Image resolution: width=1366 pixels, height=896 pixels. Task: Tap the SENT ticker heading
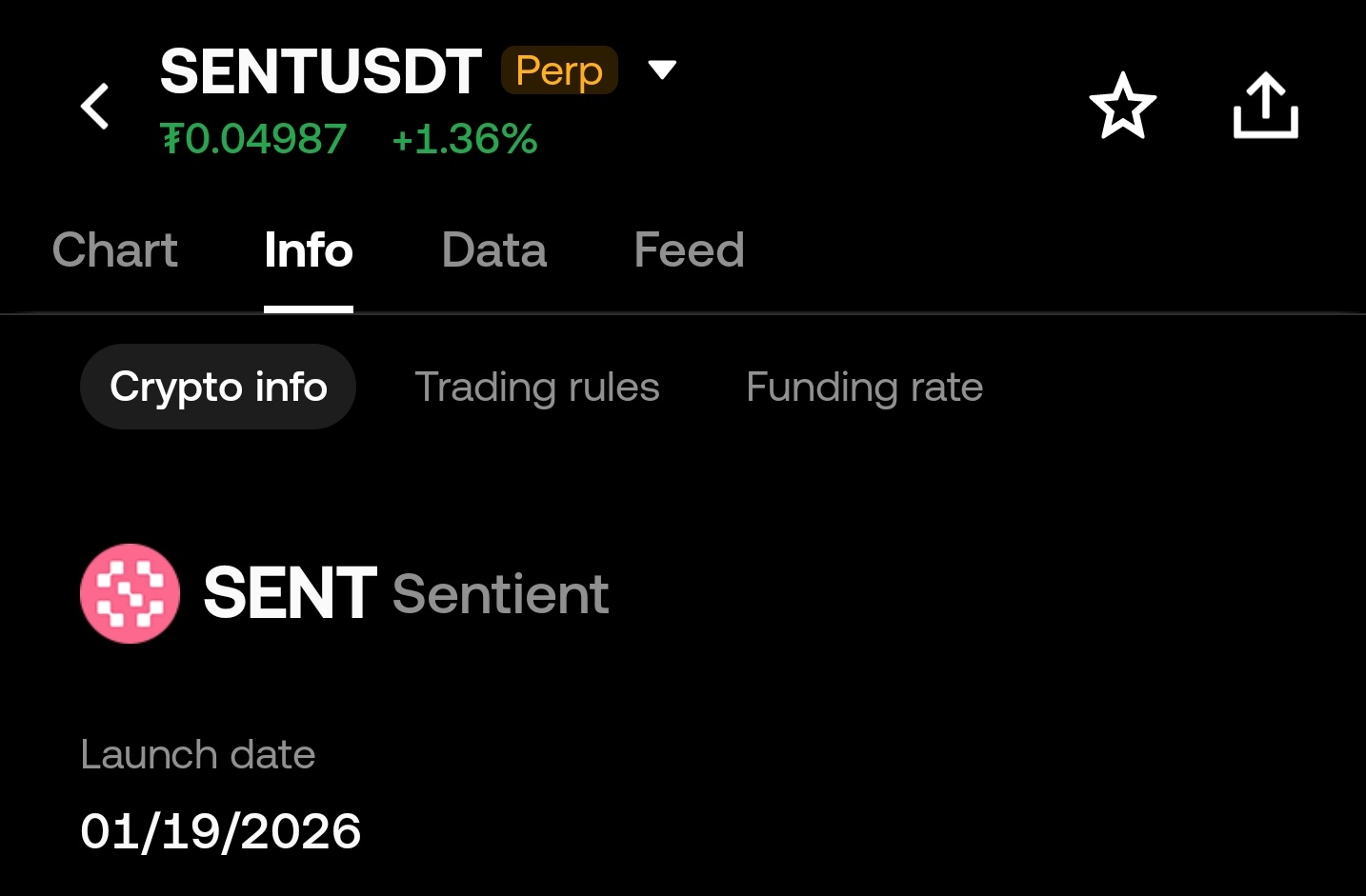pyautogui.click(x=290, y=593)
